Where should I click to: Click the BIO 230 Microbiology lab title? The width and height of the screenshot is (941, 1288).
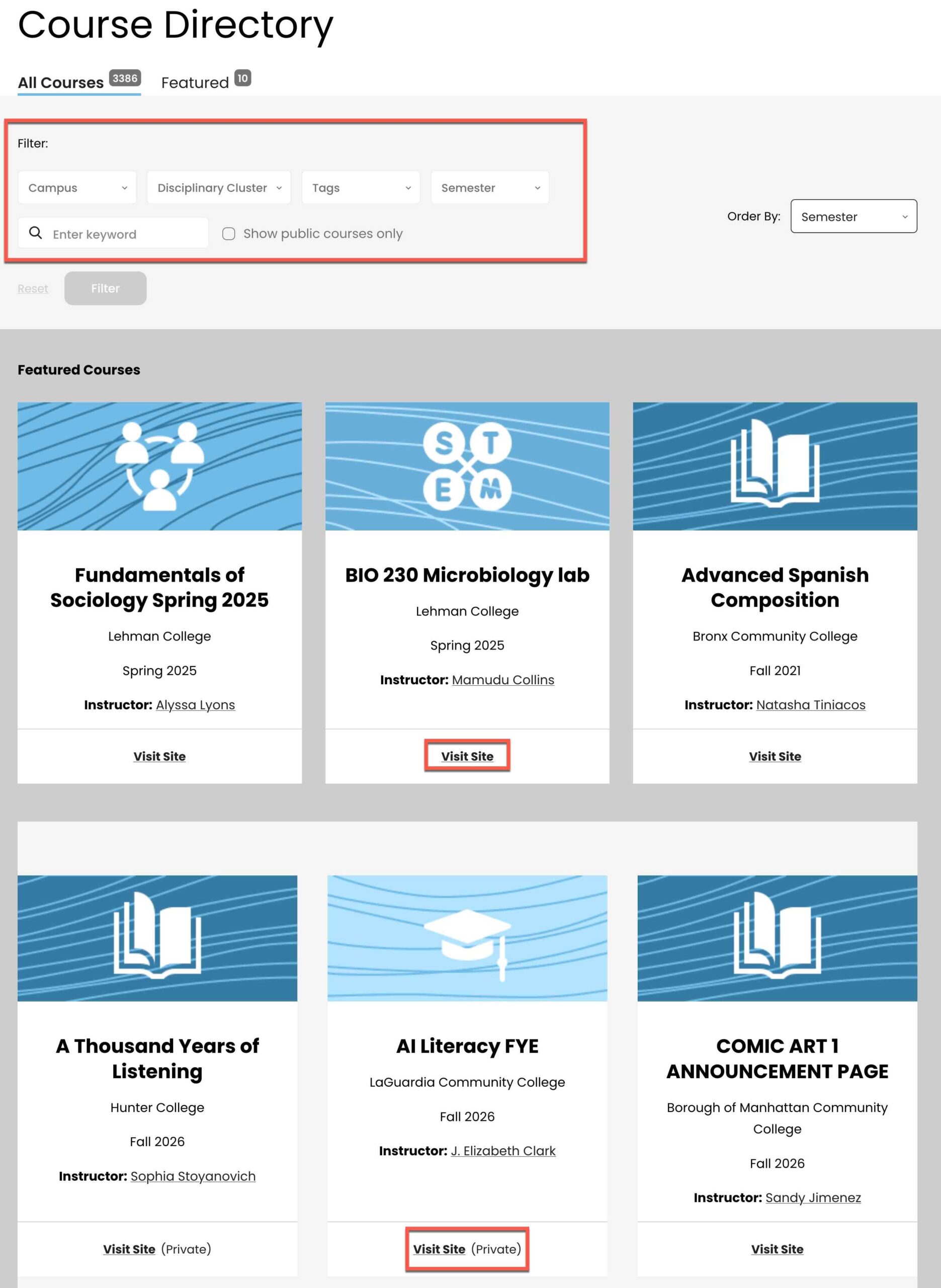(467, 576)
